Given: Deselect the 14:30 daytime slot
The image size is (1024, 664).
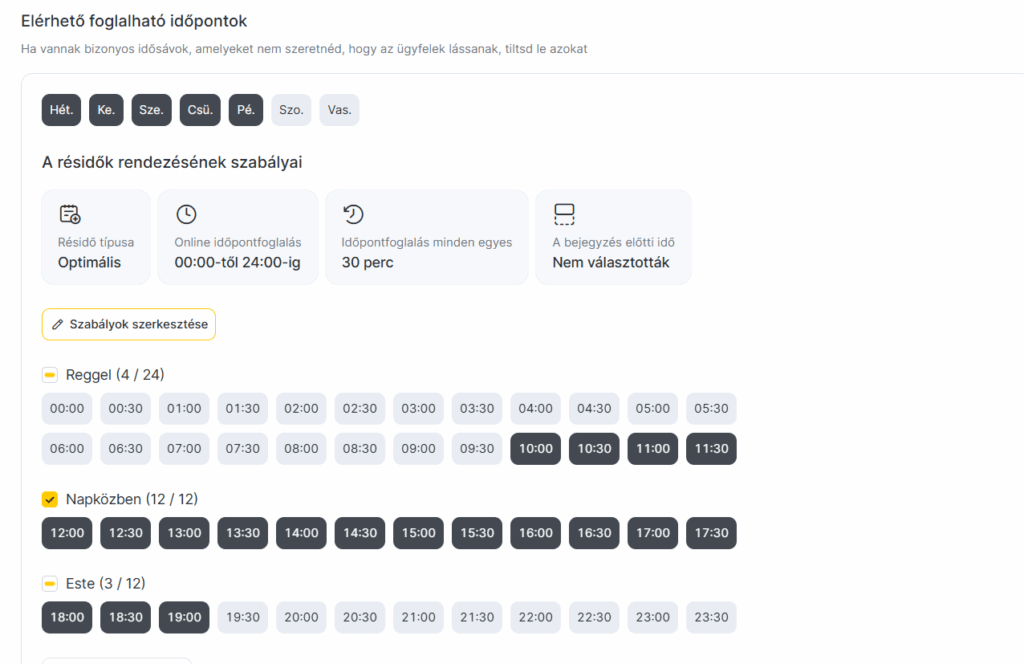Looking at the screenshot, I should [x=360, y=533].
